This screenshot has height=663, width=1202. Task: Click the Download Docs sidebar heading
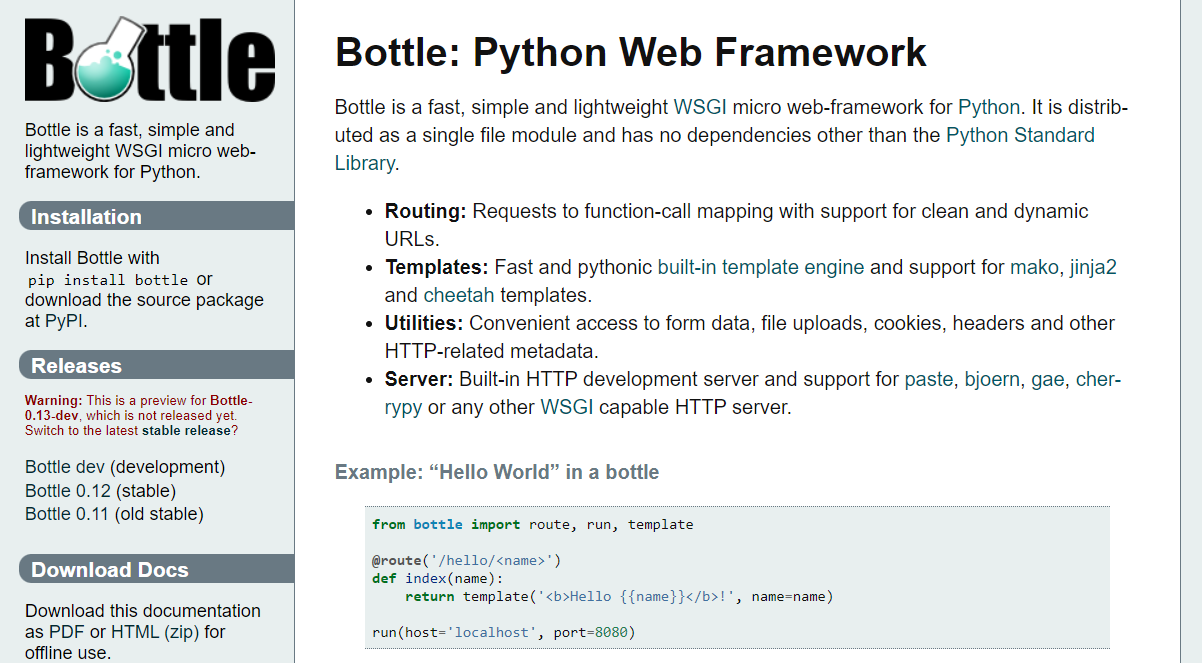tap(157, 570)
